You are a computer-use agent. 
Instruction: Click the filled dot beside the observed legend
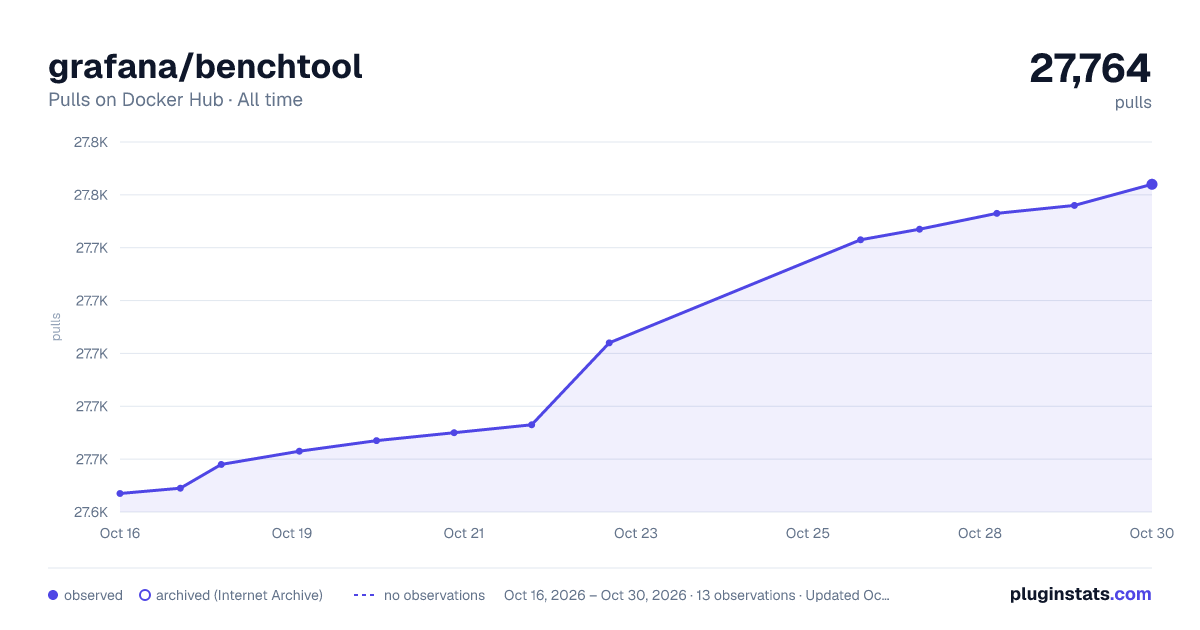53,595
